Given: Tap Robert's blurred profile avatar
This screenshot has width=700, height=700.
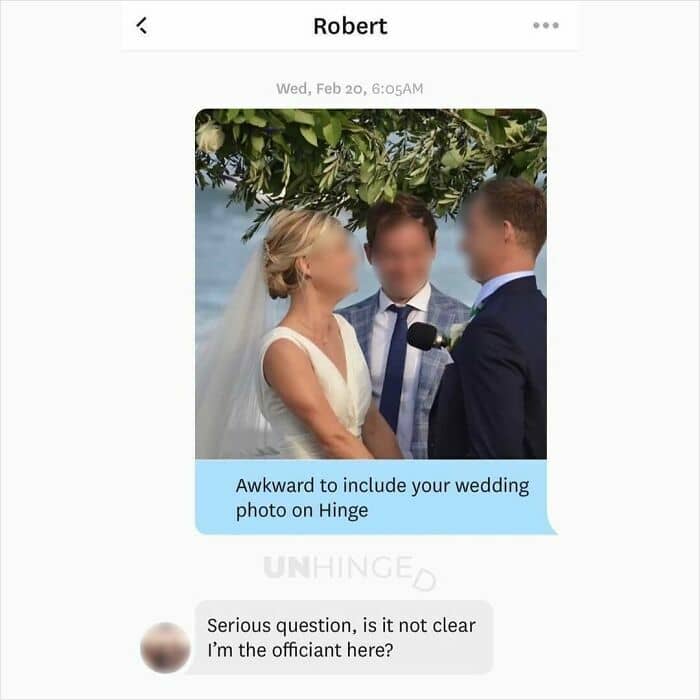Looking at the screenshot, I should [x=165, y=647].
